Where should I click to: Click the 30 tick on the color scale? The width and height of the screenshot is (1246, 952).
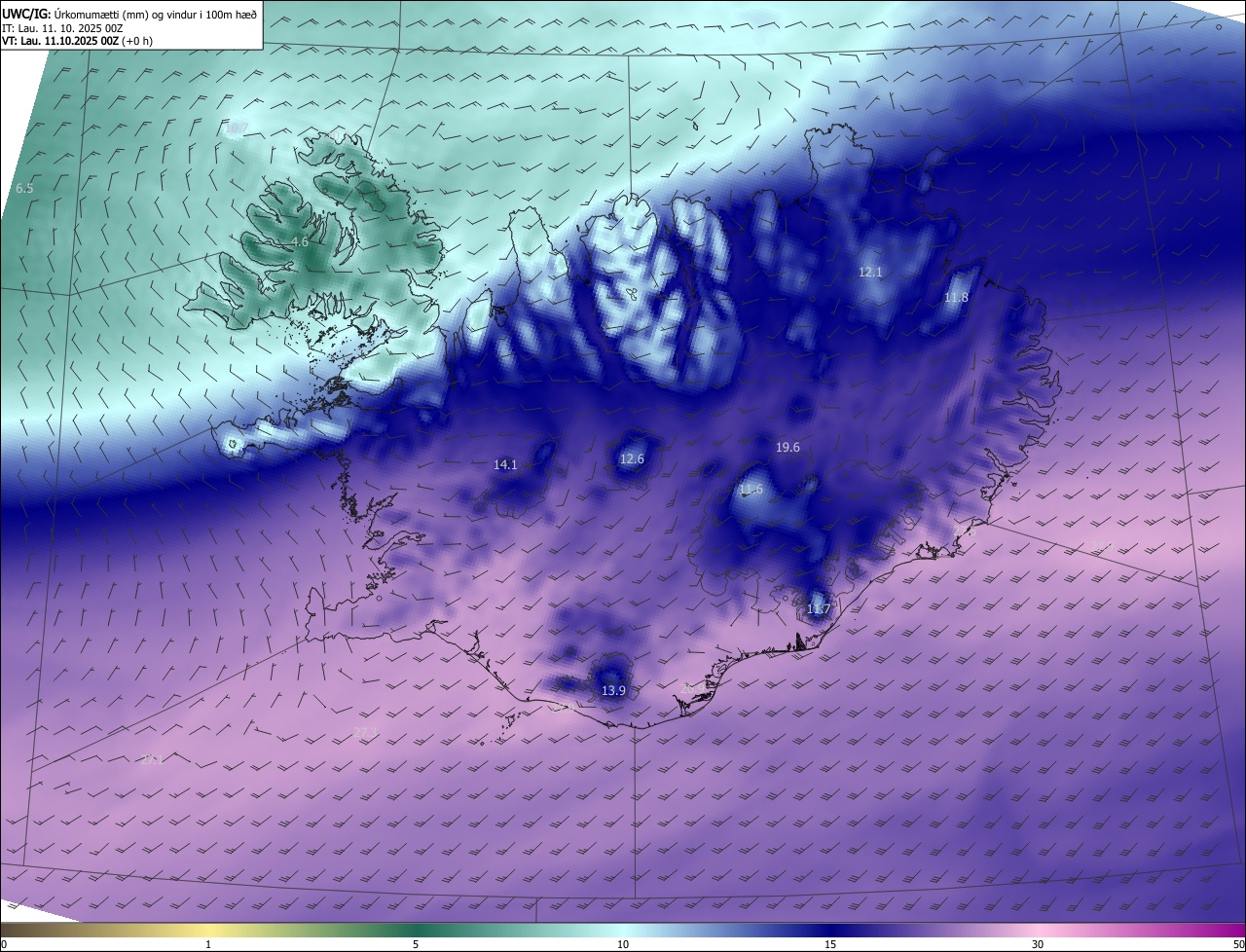point(1038,944)
